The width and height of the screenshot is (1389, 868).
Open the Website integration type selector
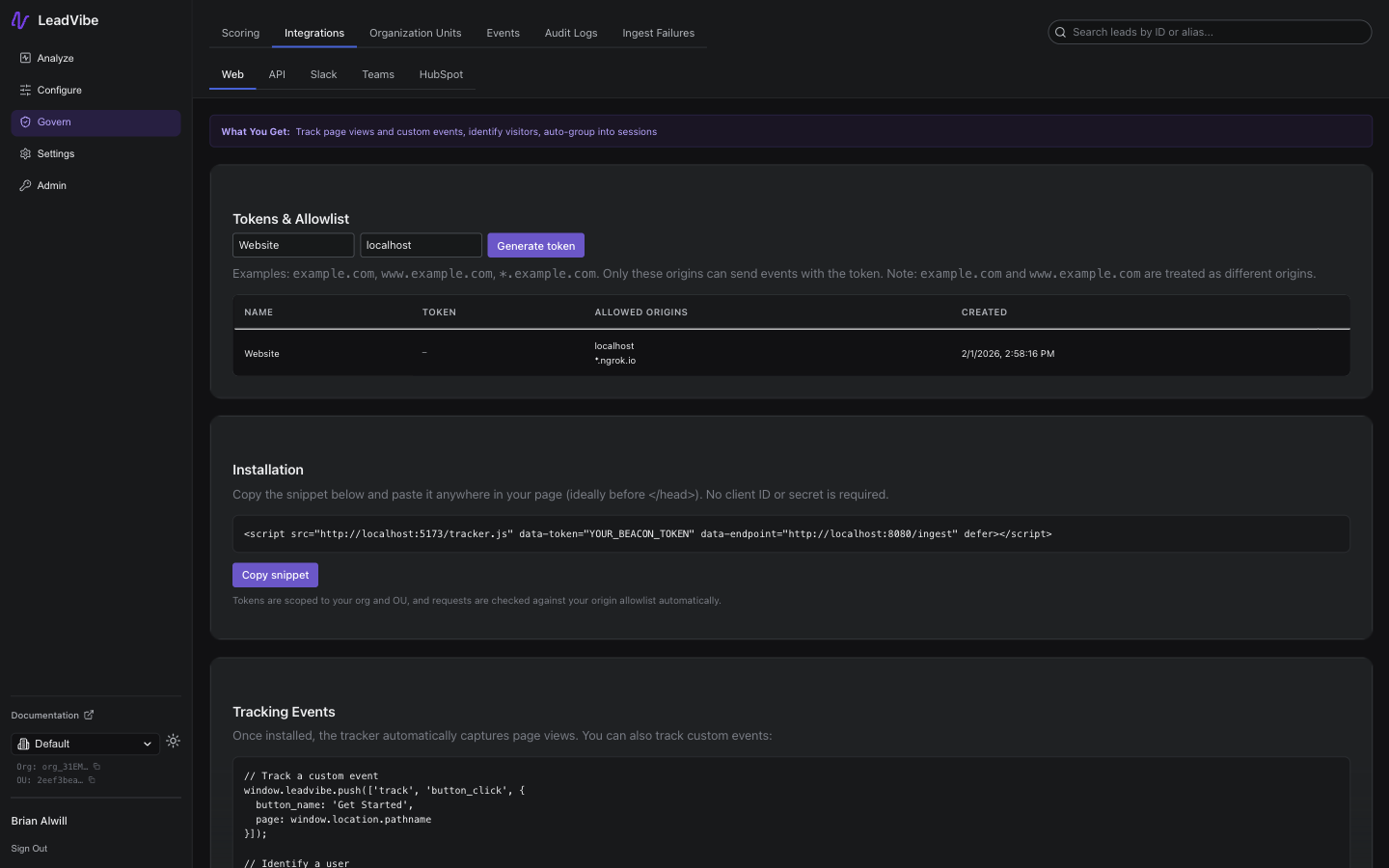click(293, 245)
